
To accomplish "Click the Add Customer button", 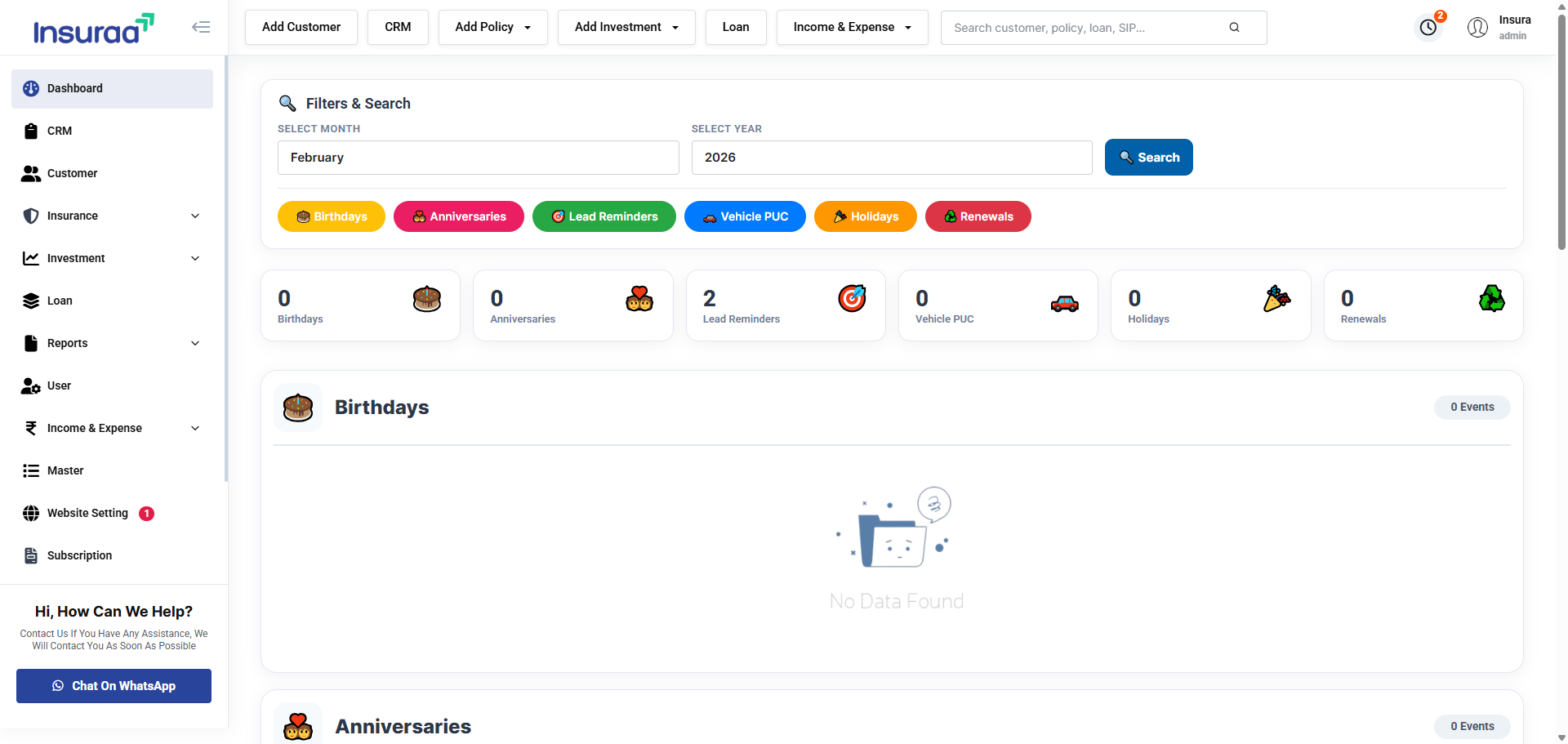I will point(301,27).
